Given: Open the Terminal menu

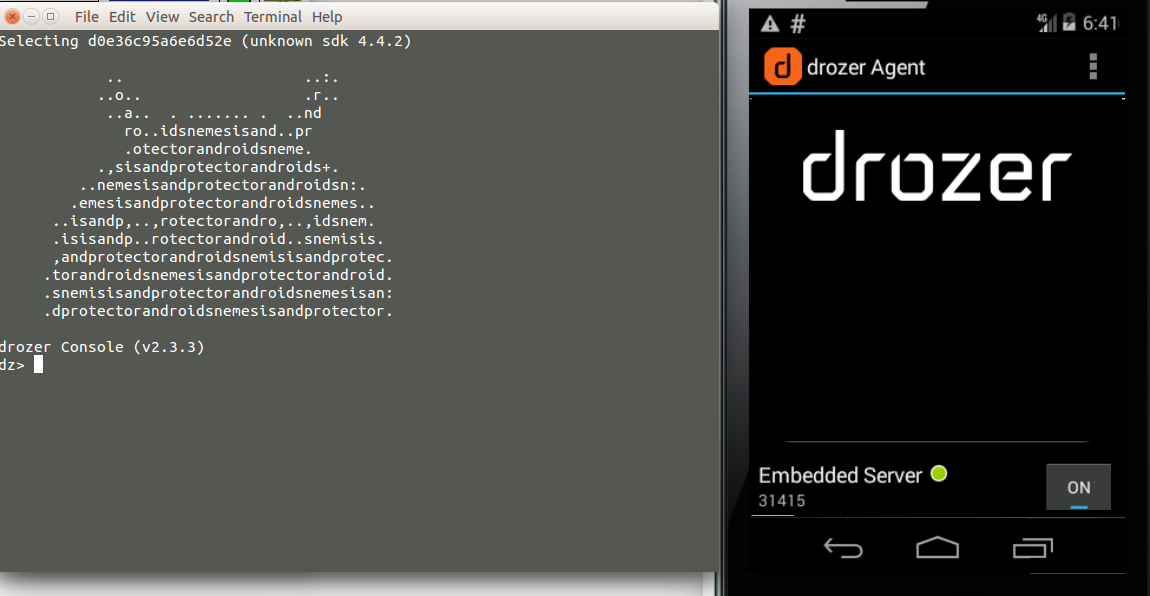Looking at the screenshot, I should coord(273,17).
